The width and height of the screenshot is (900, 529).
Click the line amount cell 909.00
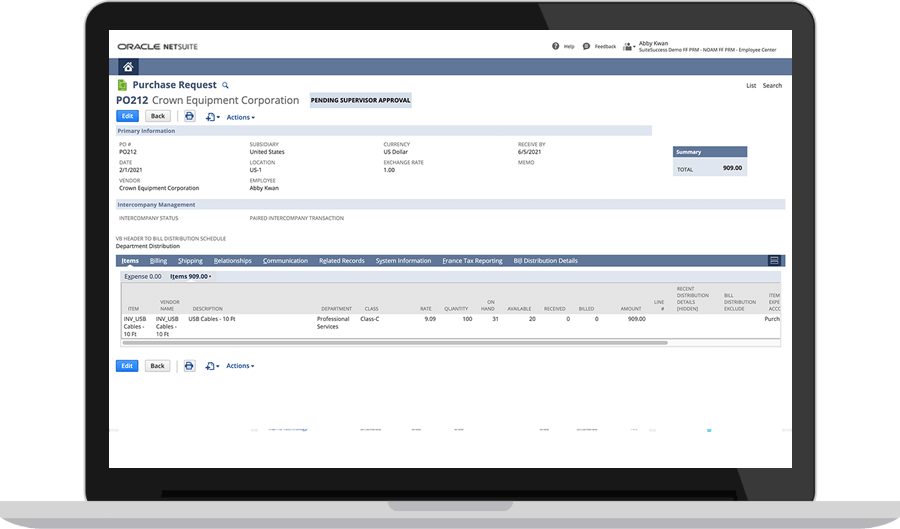(x=637, y=319)
